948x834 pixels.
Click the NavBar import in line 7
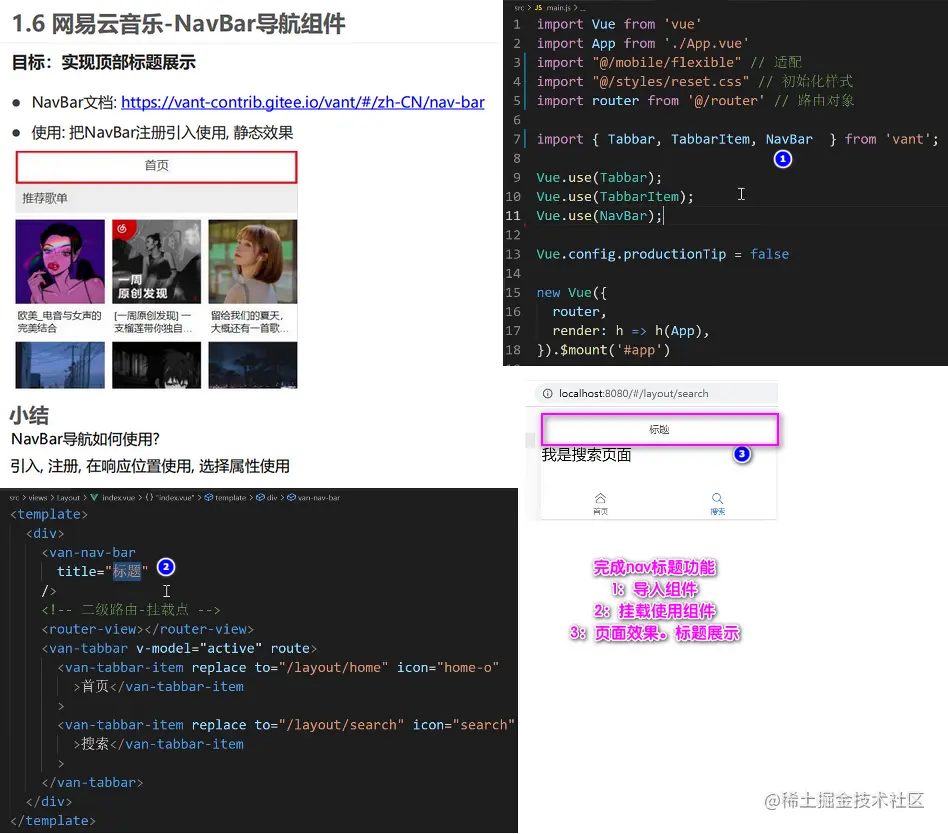[789, 139]
